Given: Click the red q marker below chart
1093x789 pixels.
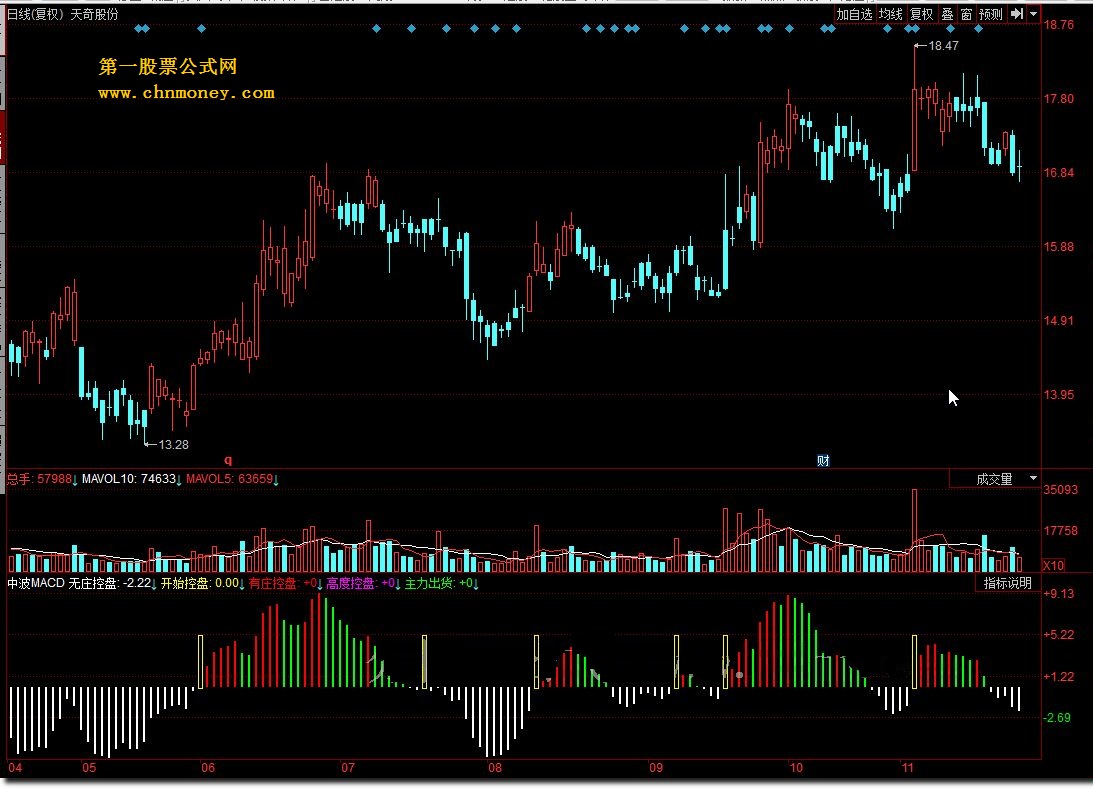Looking at the screenshot, I should point(228,460).
